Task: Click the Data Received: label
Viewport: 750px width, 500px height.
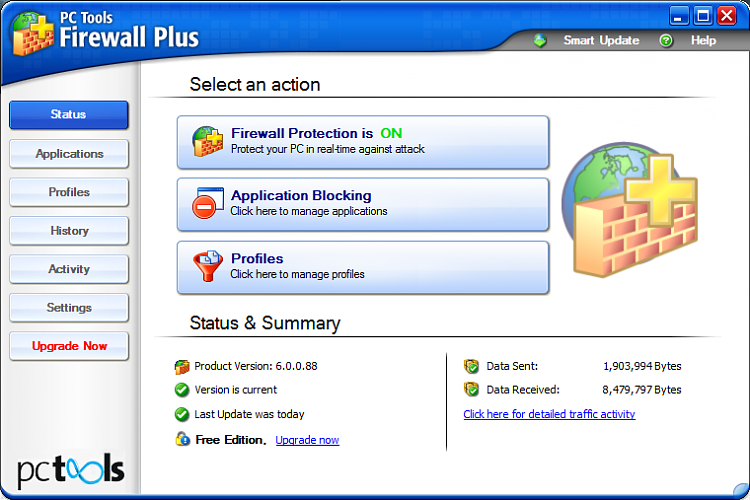Action: pos(523,390)
